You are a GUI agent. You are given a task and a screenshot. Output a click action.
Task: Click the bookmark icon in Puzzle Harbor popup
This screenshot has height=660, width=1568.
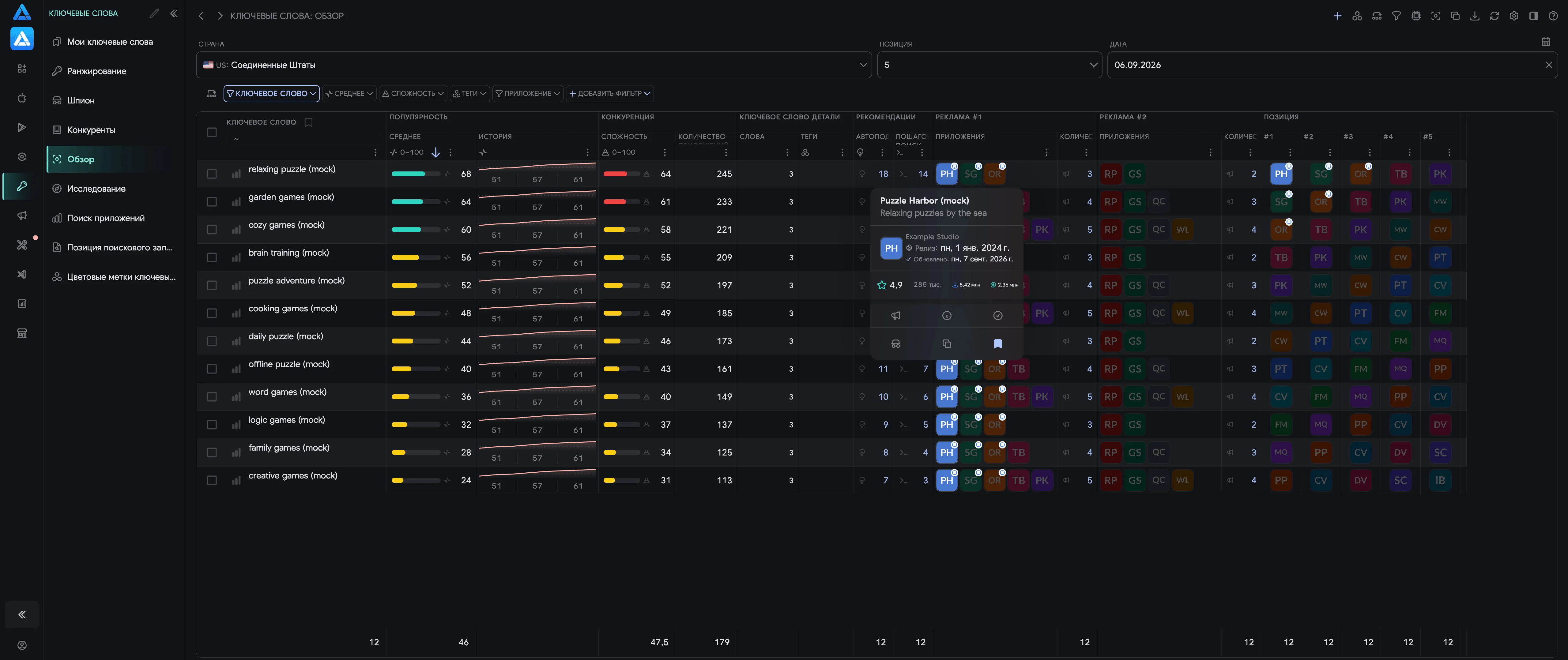[x=998, y=344]
